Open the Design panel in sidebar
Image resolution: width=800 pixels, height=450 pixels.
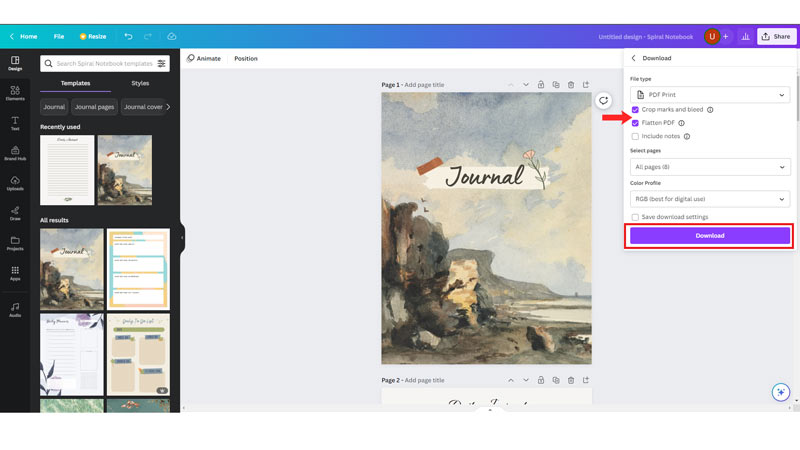coord(15,63)
